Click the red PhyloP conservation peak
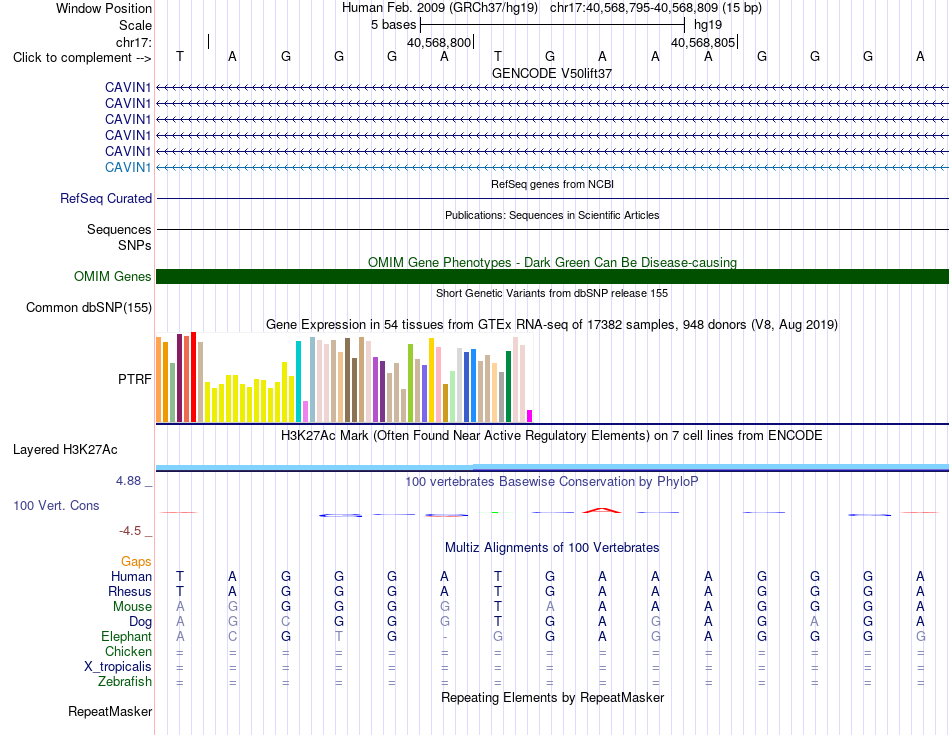Viewport: 950px width, 735px height. [x=602, y=511]
